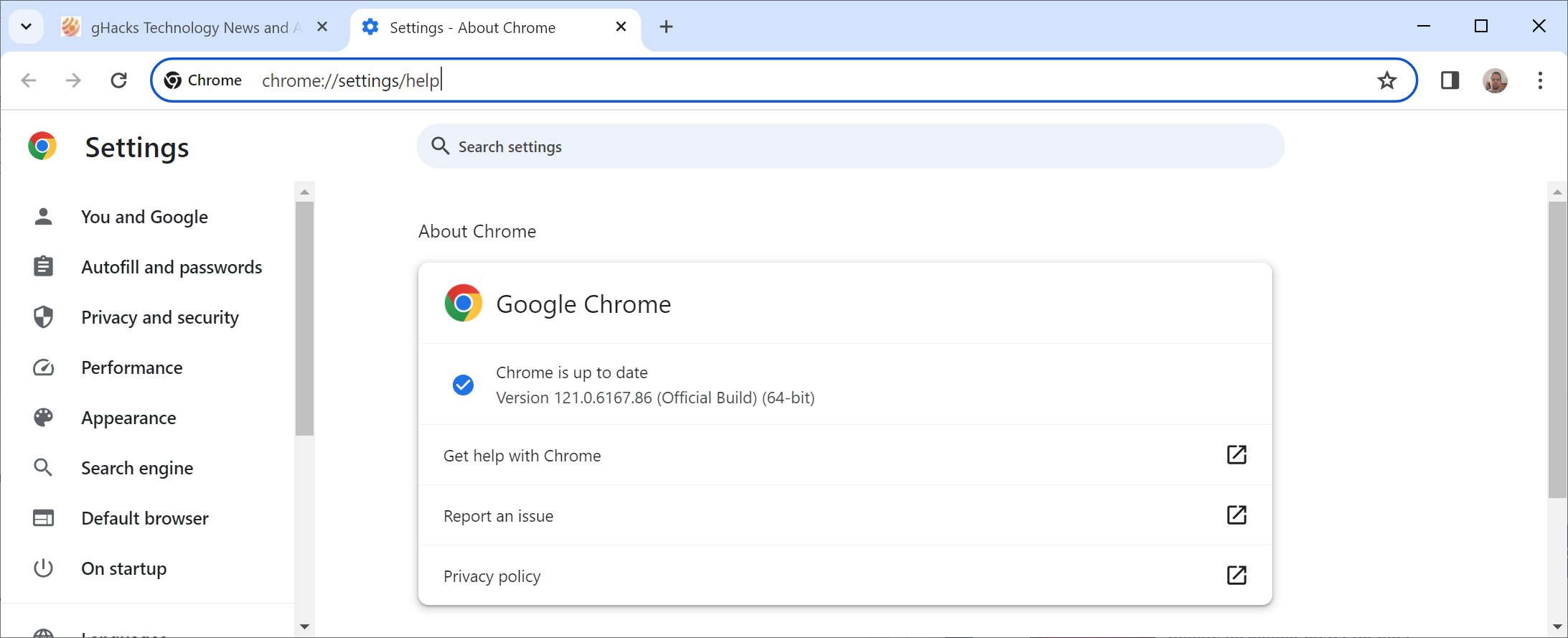Image resolution: width=1568 pixels, height=638 pixels.
Task: Click external link icon for Privacy policy
Action: tap(1236, 575)
